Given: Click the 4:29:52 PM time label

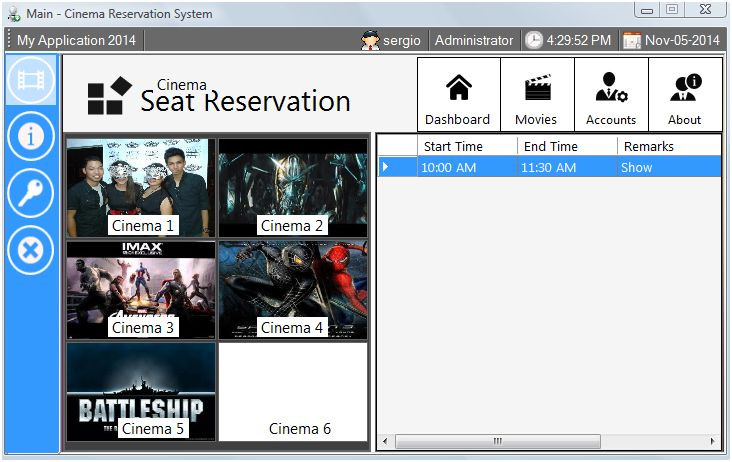Looking at the screenshot, I should (x=578, y=41).
